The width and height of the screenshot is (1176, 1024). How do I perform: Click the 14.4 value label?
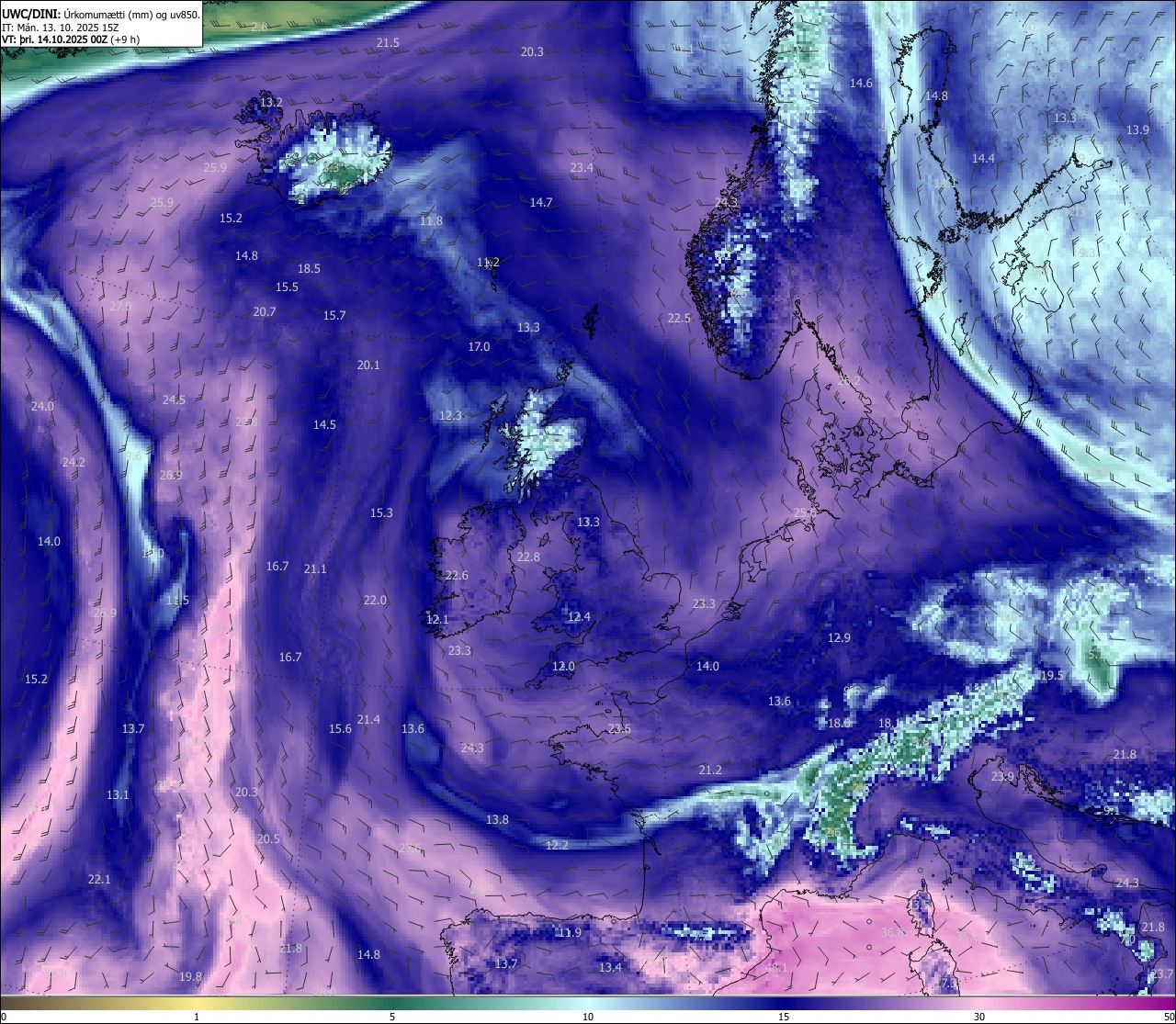[x=983, y=159]
